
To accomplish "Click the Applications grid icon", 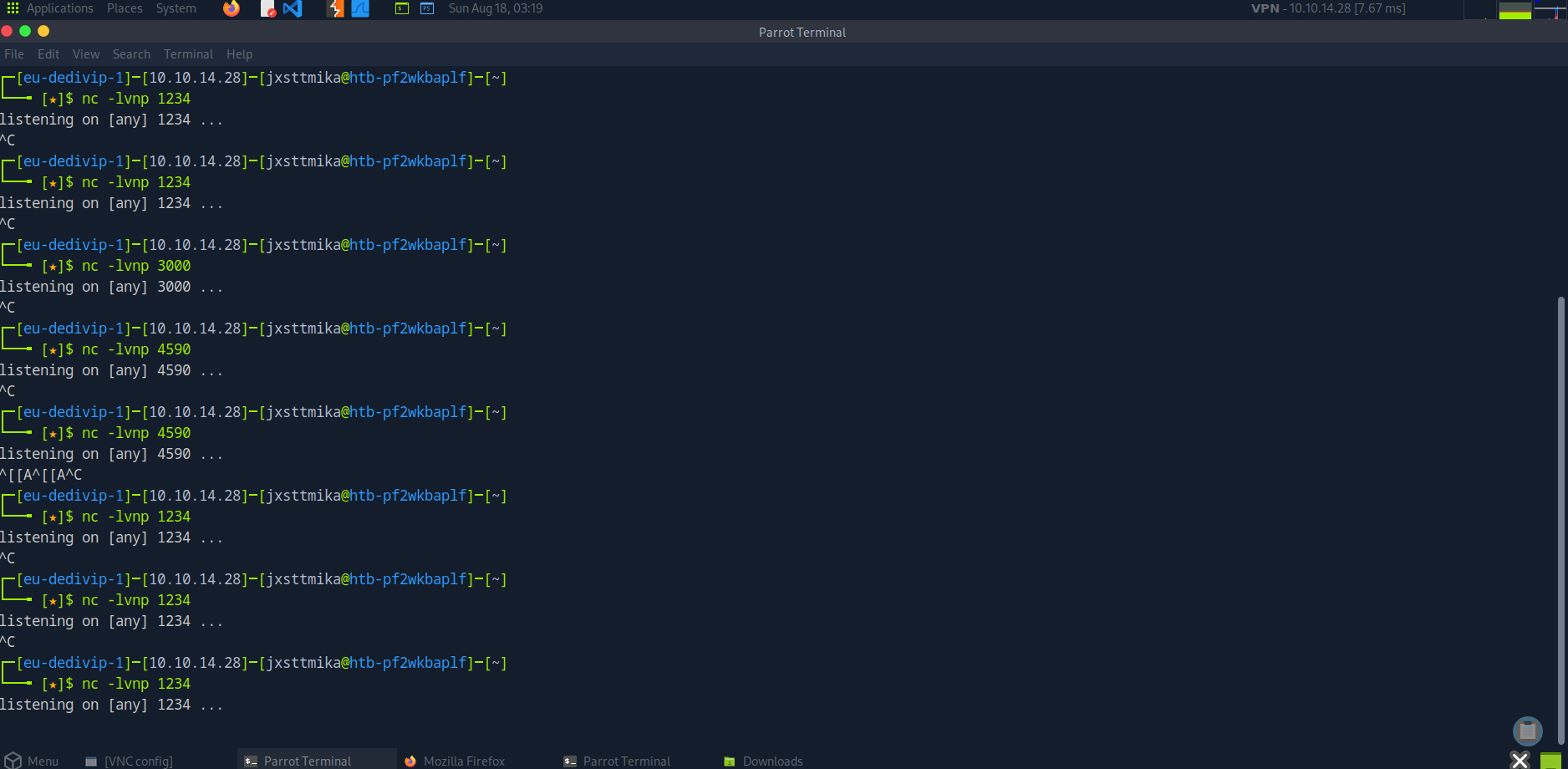I will point(13,8).
